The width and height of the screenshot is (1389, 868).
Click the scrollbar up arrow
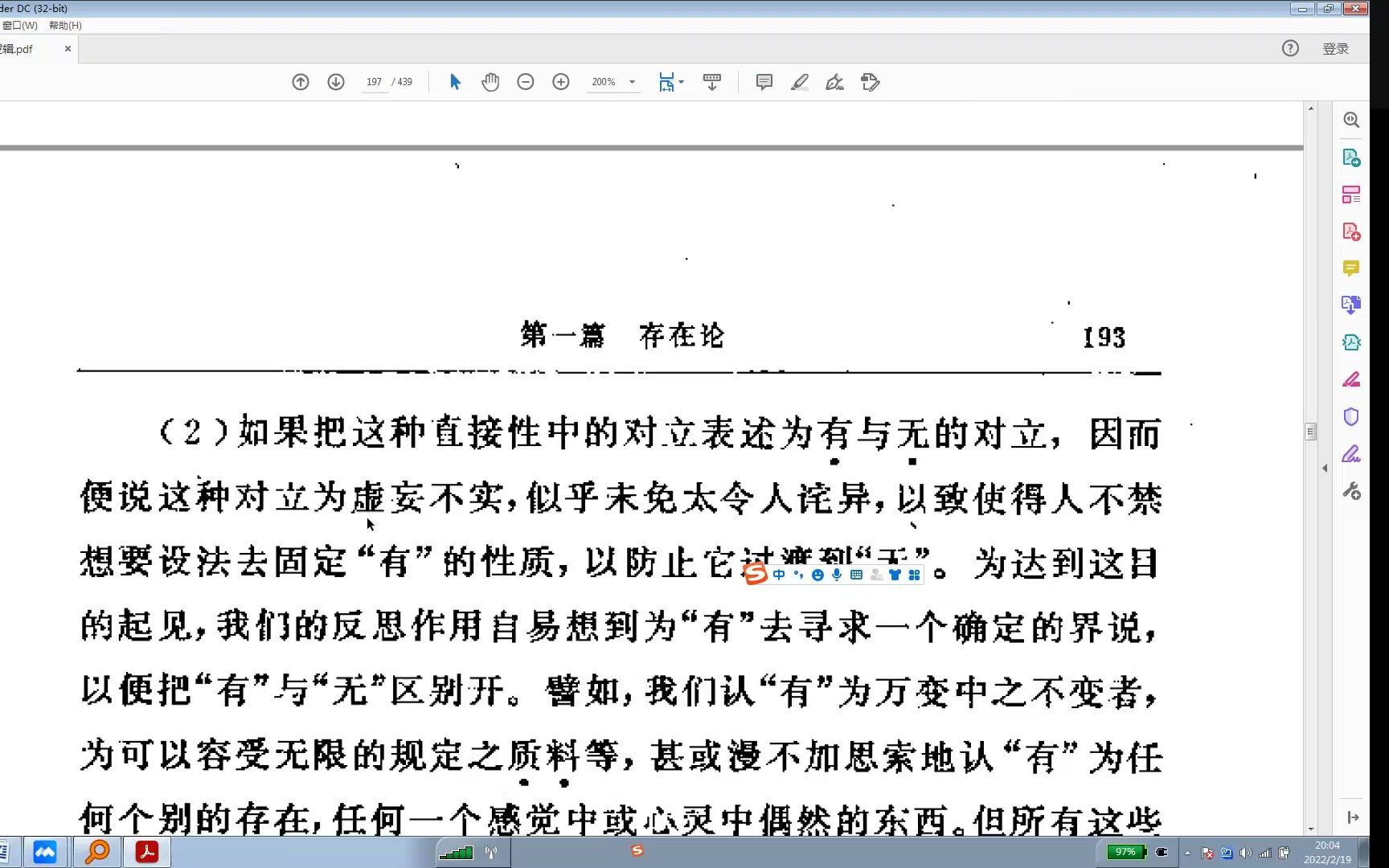tap(1311, 108)
